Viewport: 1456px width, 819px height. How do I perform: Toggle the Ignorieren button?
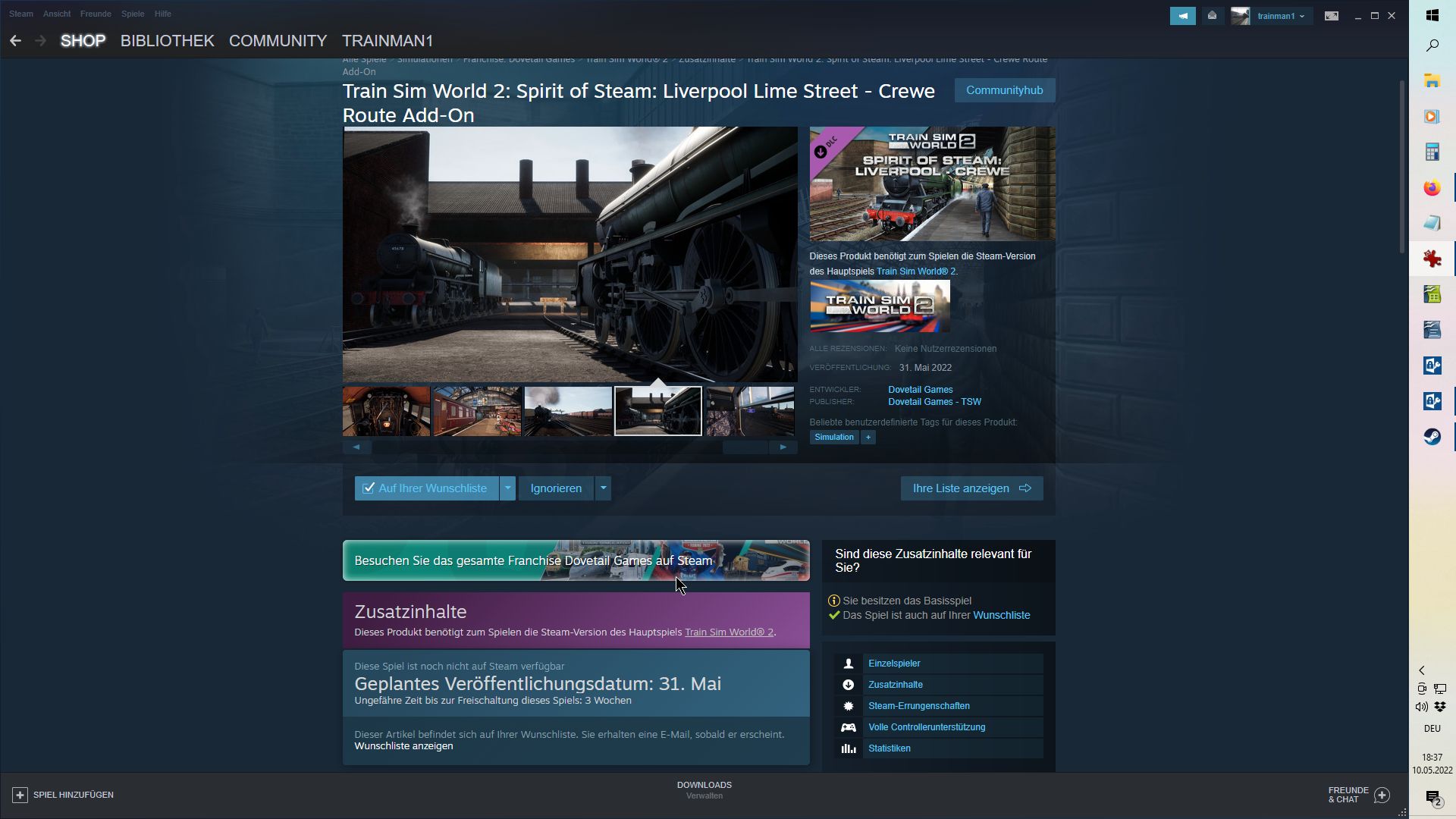click(556, 488)
